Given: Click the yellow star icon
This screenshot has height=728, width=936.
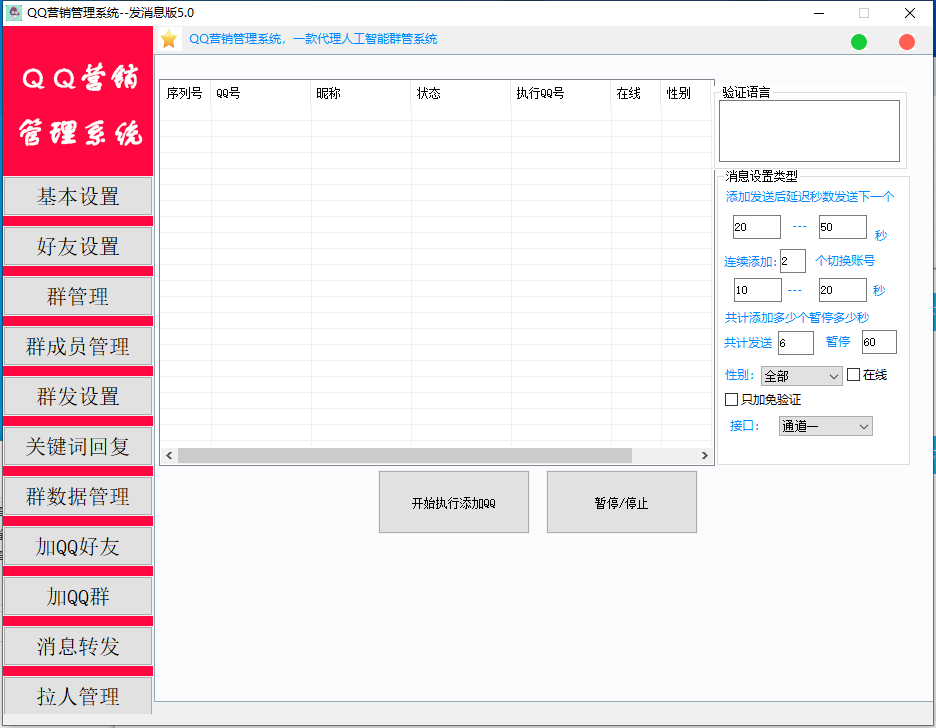Looking at the screenshot, I should coord(169,39).
